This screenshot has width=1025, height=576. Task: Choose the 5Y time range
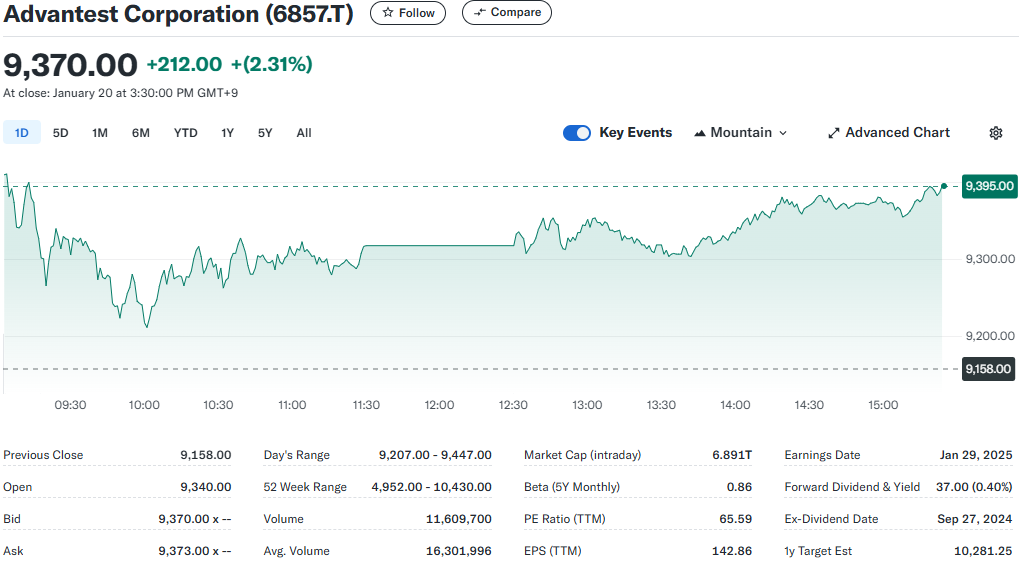pyautogui.click(x=265, y=133)
